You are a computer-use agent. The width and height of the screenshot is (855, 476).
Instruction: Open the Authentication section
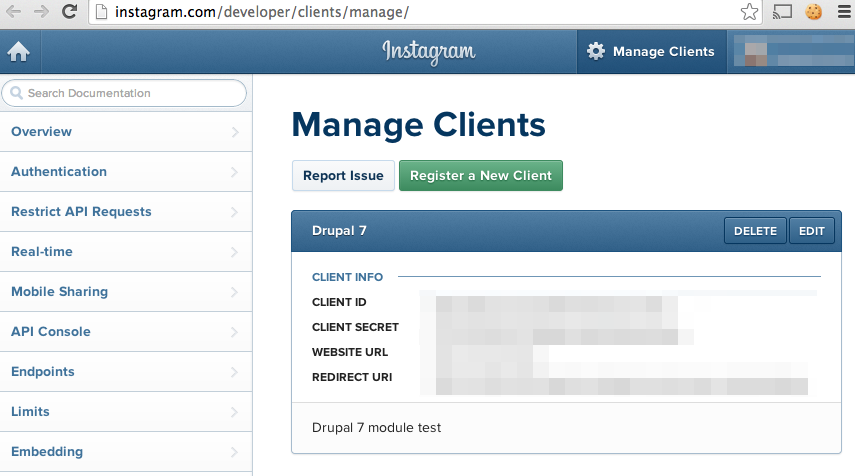point(126,172)
